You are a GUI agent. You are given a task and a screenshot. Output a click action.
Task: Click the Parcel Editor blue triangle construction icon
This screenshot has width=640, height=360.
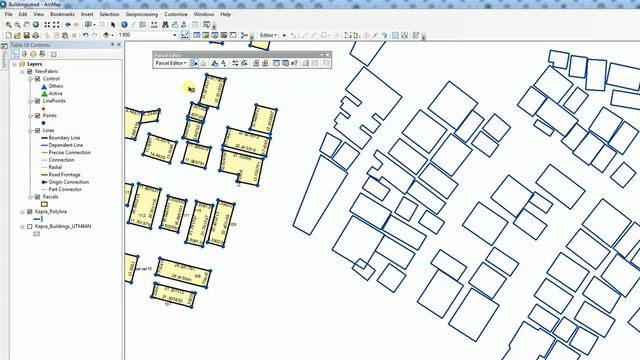point(215,63)
